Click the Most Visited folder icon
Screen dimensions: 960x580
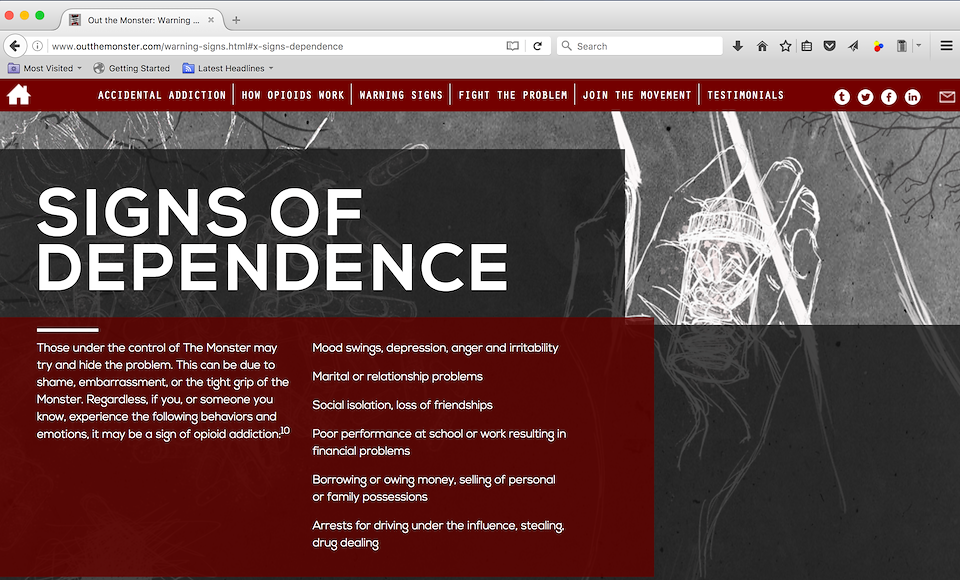[13, 69]
